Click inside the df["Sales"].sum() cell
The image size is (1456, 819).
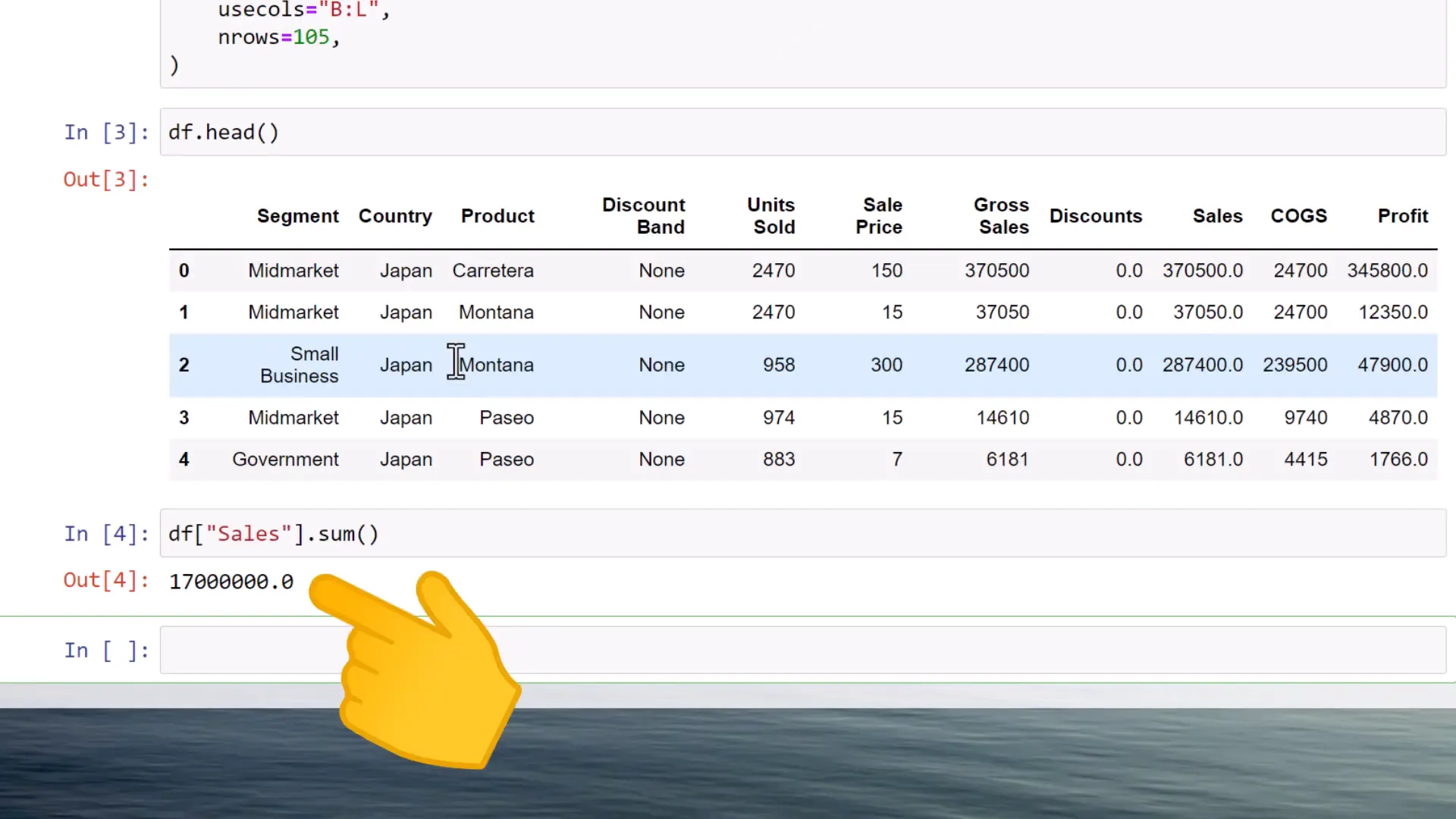pos(273,533)
